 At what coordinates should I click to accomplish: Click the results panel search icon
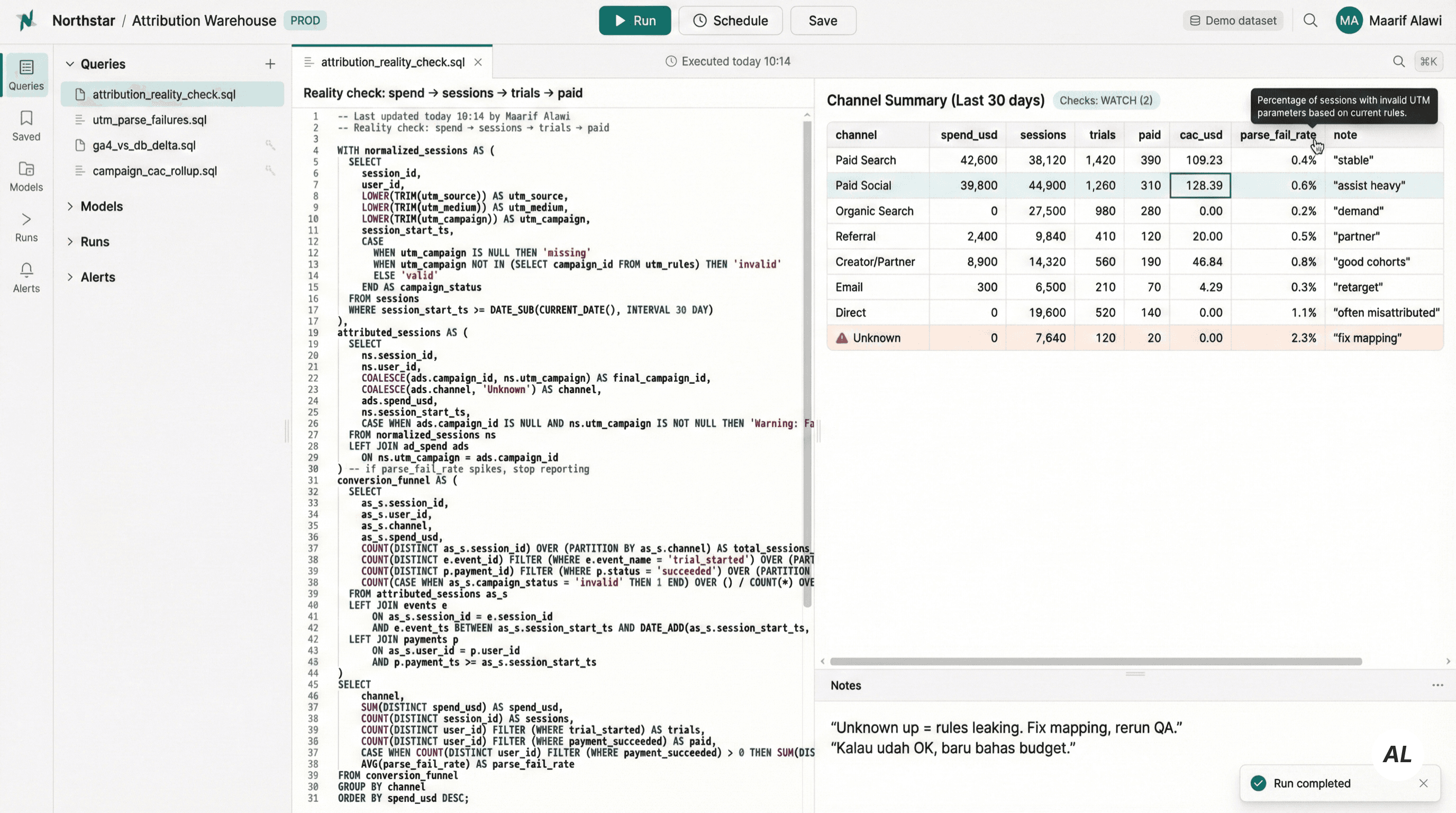[1398, 61]
